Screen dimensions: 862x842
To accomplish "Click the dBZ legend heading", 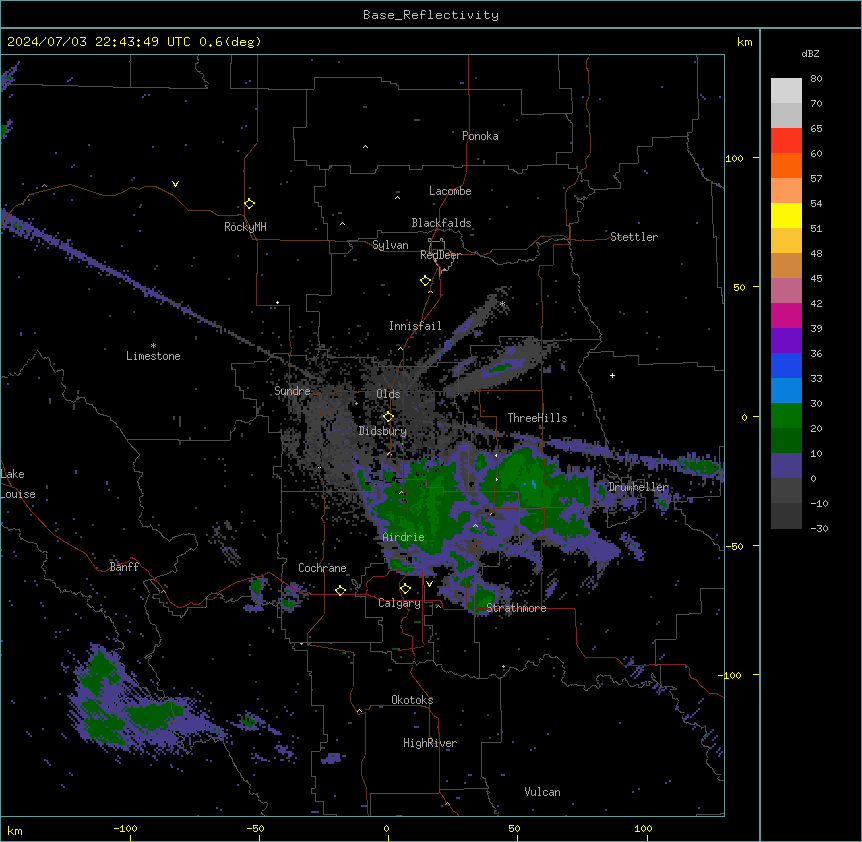I will pos(810,54).
